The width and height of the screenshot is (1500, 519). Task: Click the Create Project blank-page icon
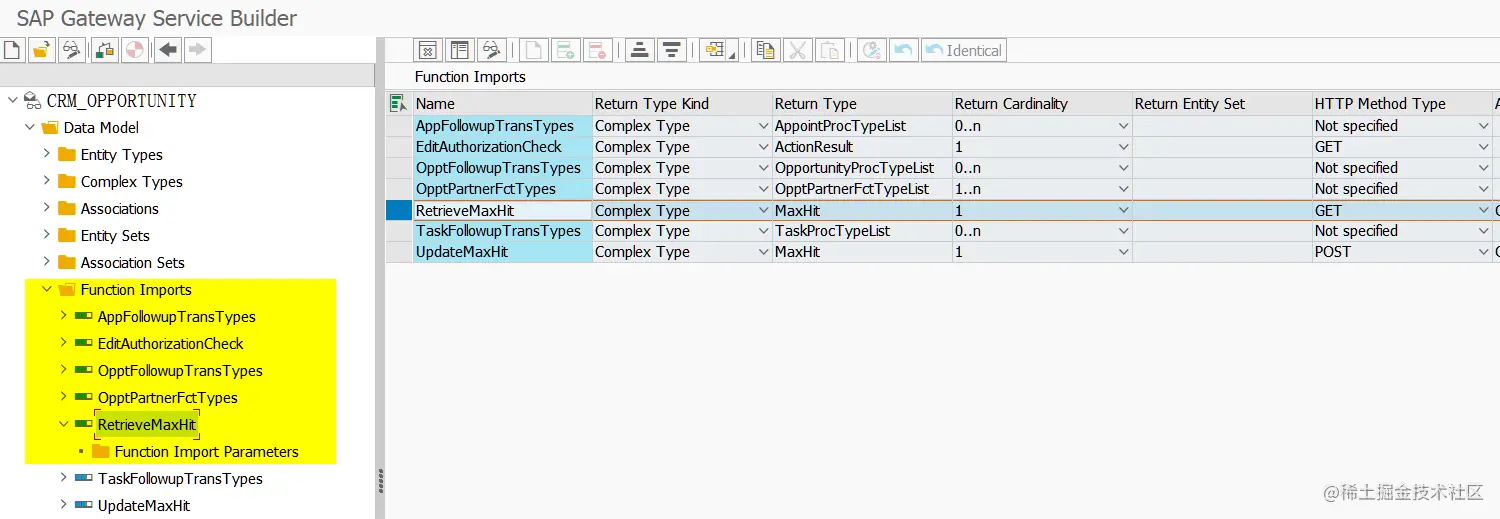point(14,50)
